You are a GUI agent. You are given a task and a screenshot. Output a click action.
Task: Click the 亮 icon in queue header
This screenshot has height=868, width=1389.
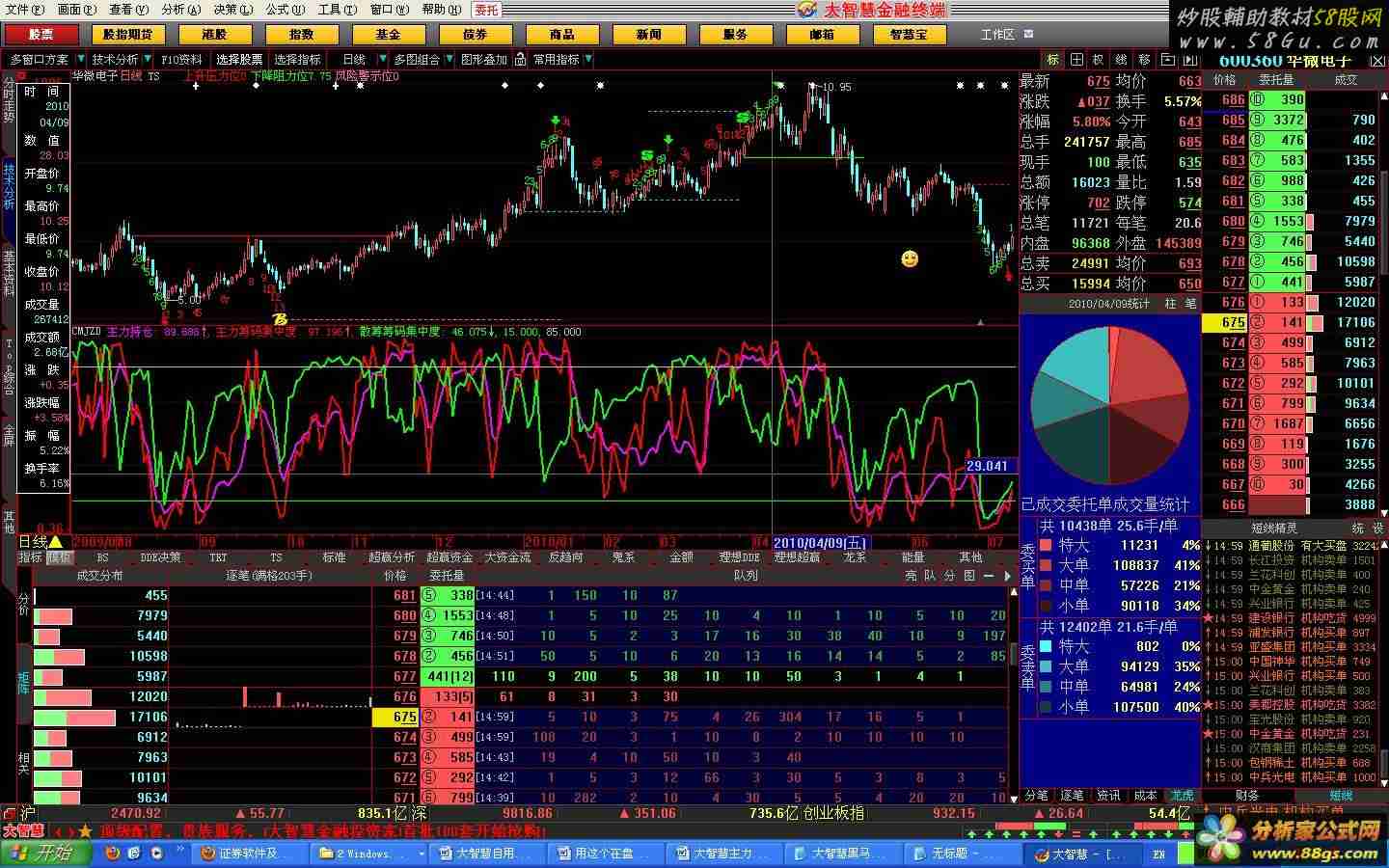911,576
